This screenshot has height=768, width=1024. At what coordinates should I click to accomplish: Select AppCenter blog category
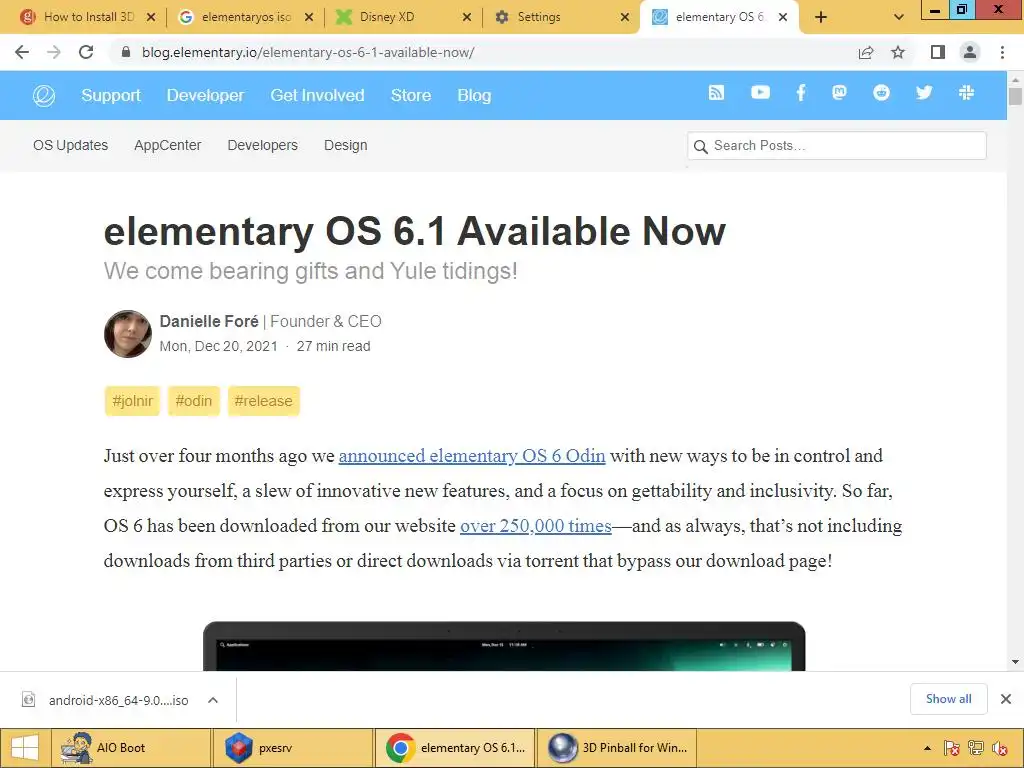168,145
